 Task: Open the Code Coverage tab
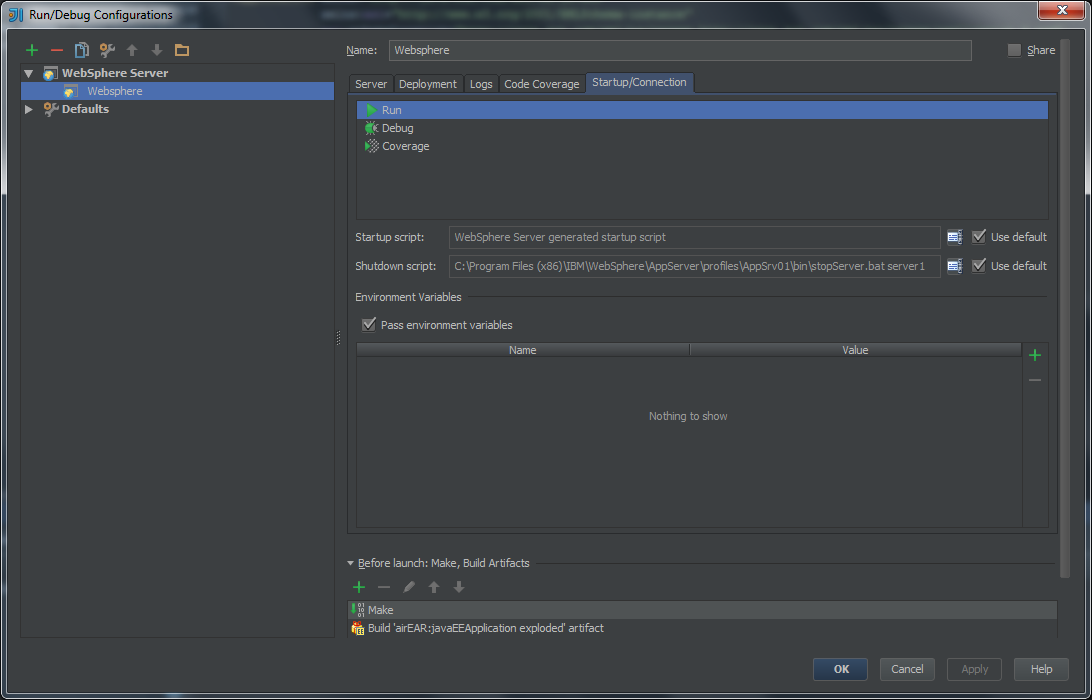(x=542, y=84)
